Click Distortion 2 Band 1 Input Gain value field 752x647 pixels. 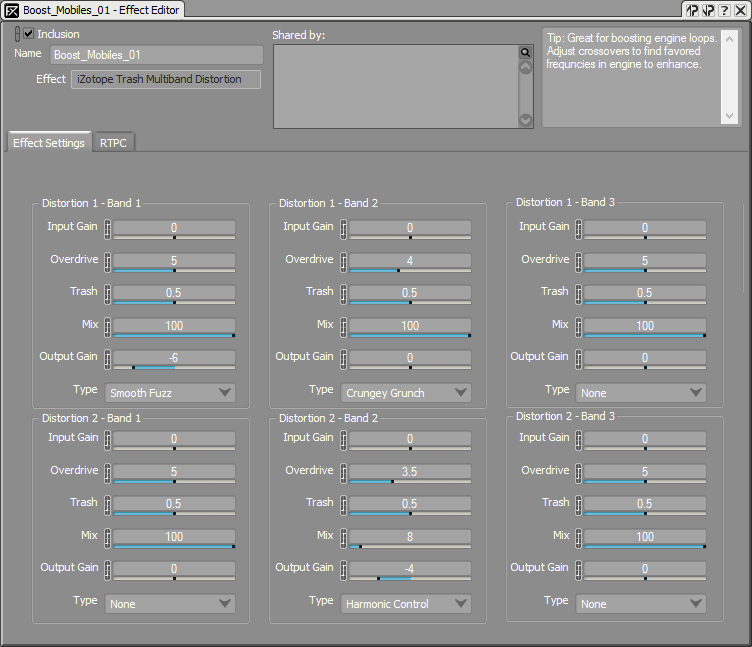click(174, 438)
